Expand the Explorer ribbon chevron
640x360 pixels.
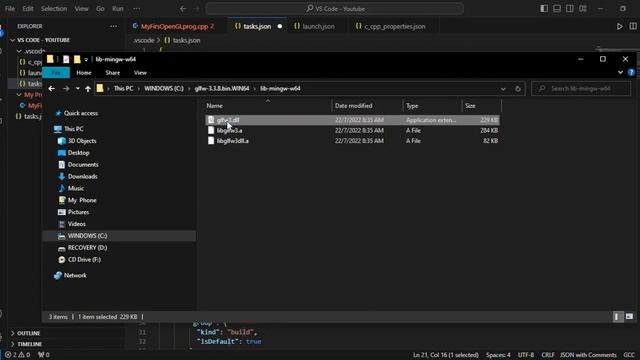point(620,72)
